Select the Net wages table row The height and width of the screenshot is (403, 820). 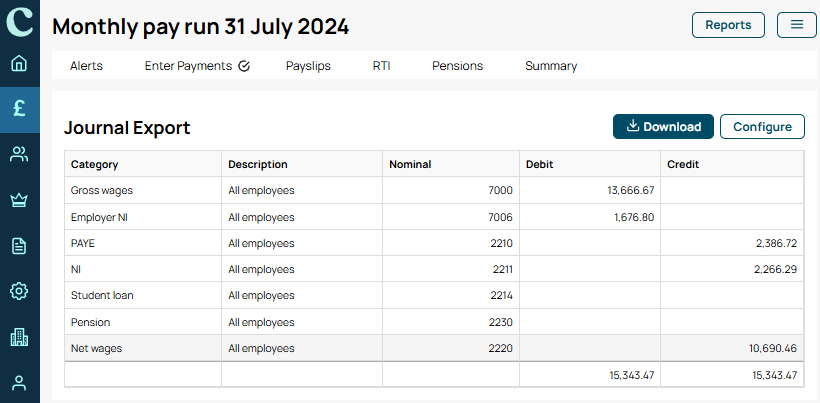click(434, 348)
